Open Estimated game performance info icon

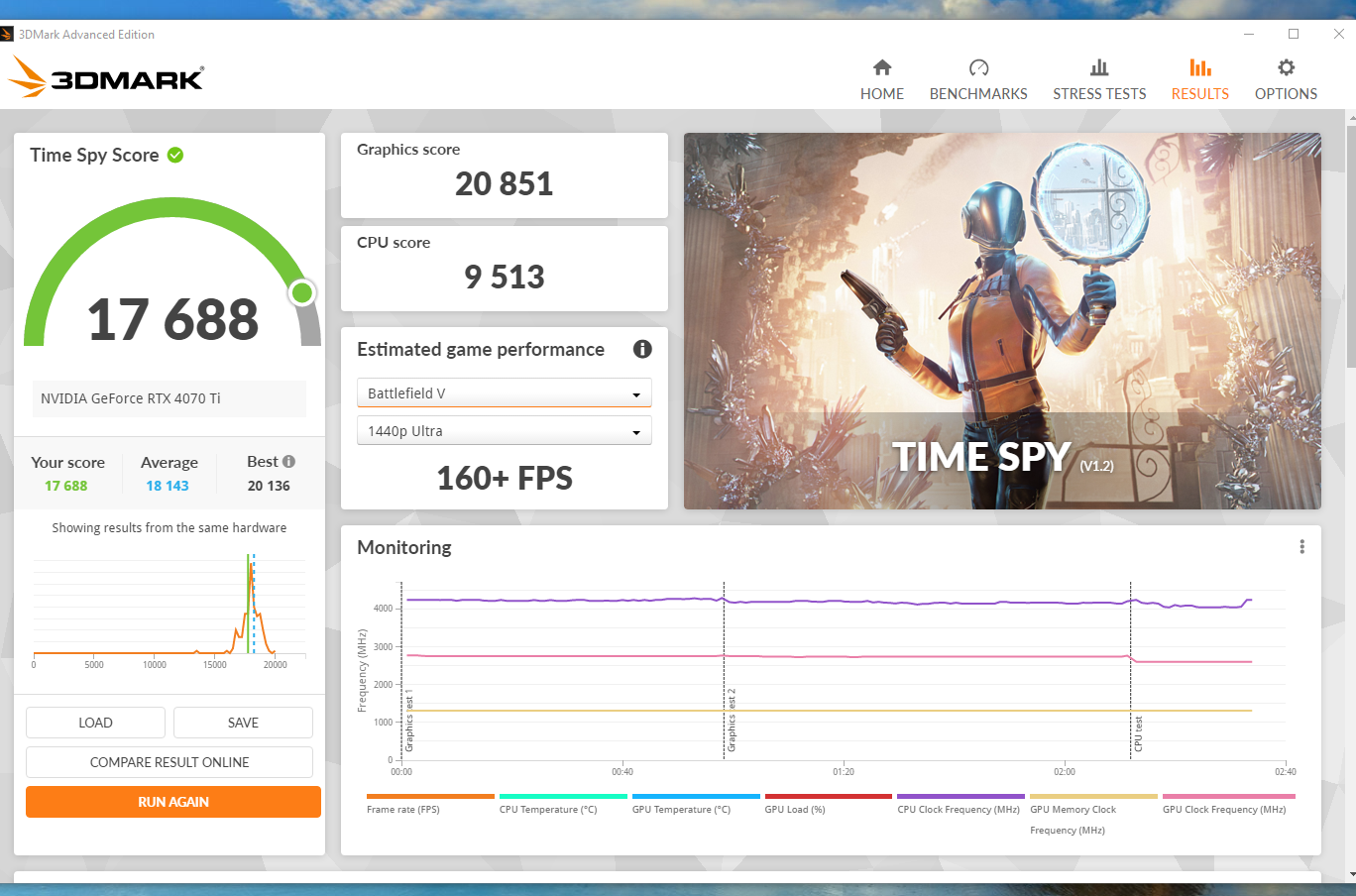click(642, 349)
